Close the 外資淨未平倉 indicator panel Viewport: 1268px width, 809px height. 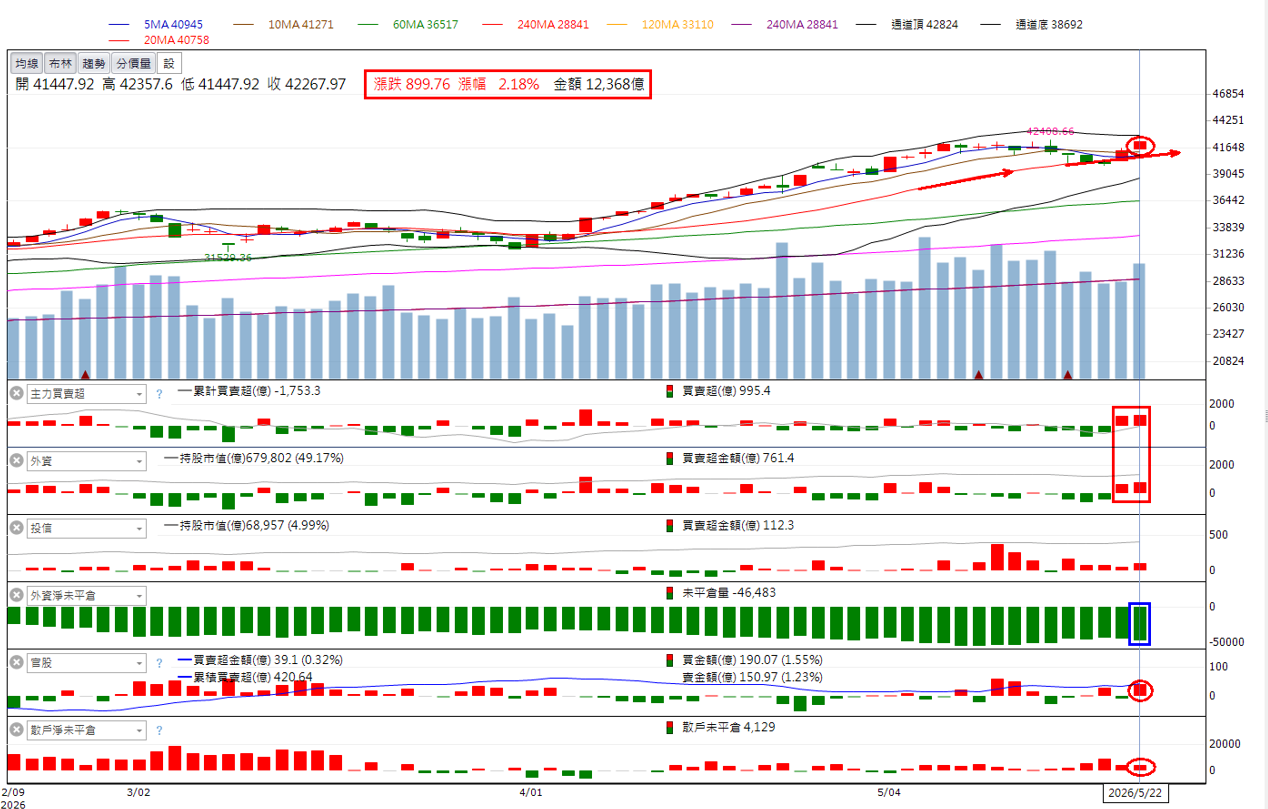coord(16,596)
